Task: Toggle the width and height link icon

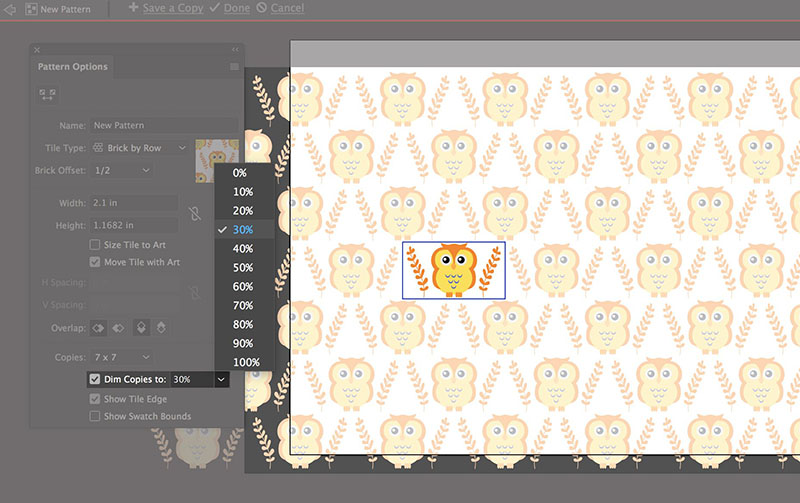Action: click(x=194, y=213)
